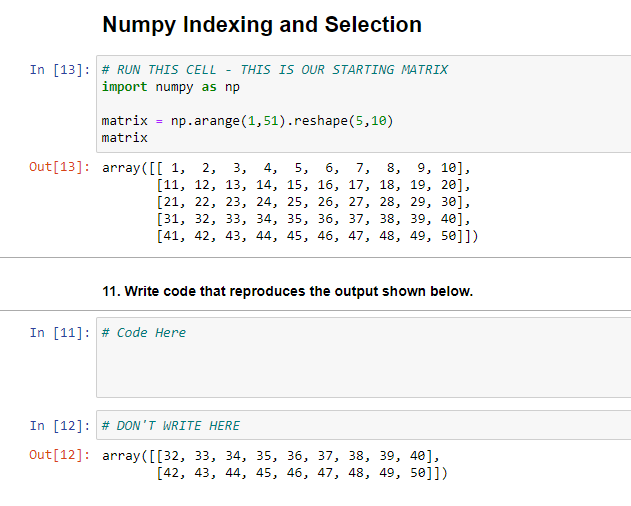Click the '# RUN THIS CELL' comment line

coord(275,70)
